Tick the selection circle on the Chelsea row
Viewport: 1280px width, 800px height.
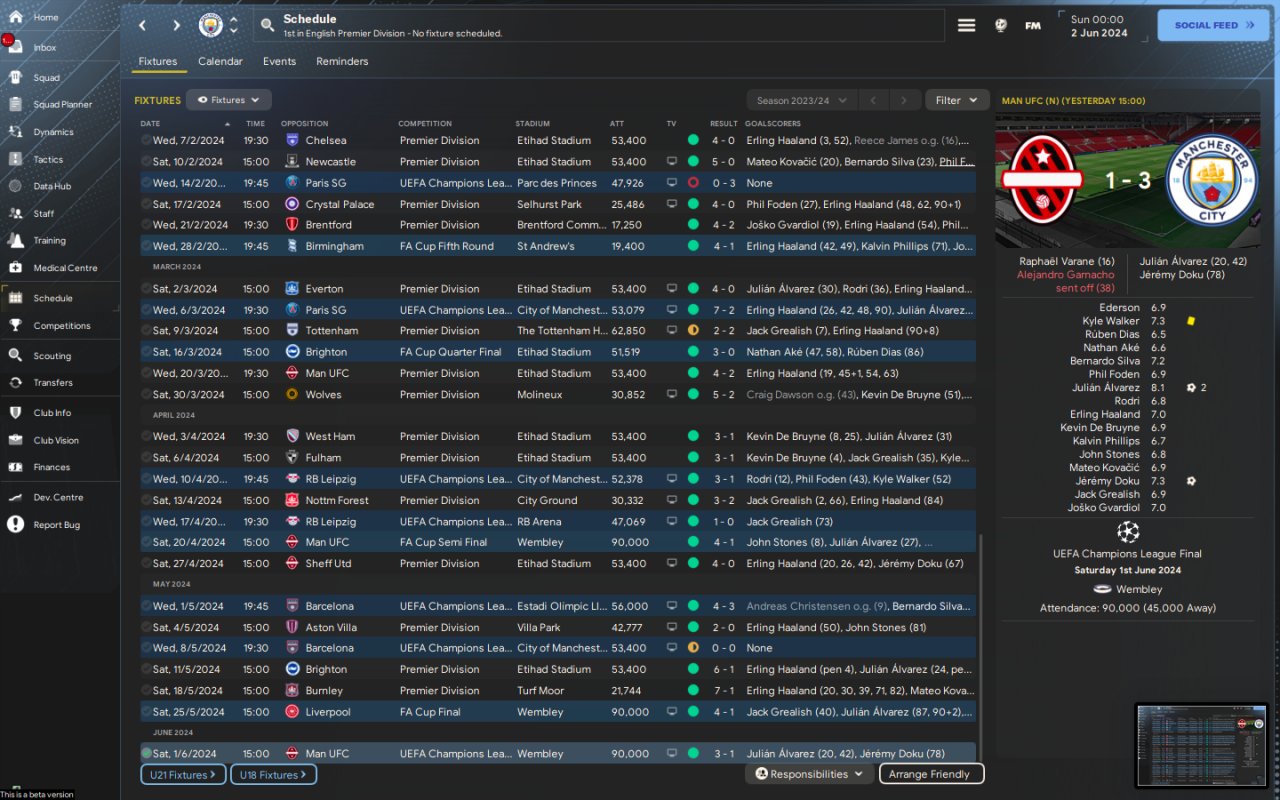pyautogui.click(x=146, y=140)
